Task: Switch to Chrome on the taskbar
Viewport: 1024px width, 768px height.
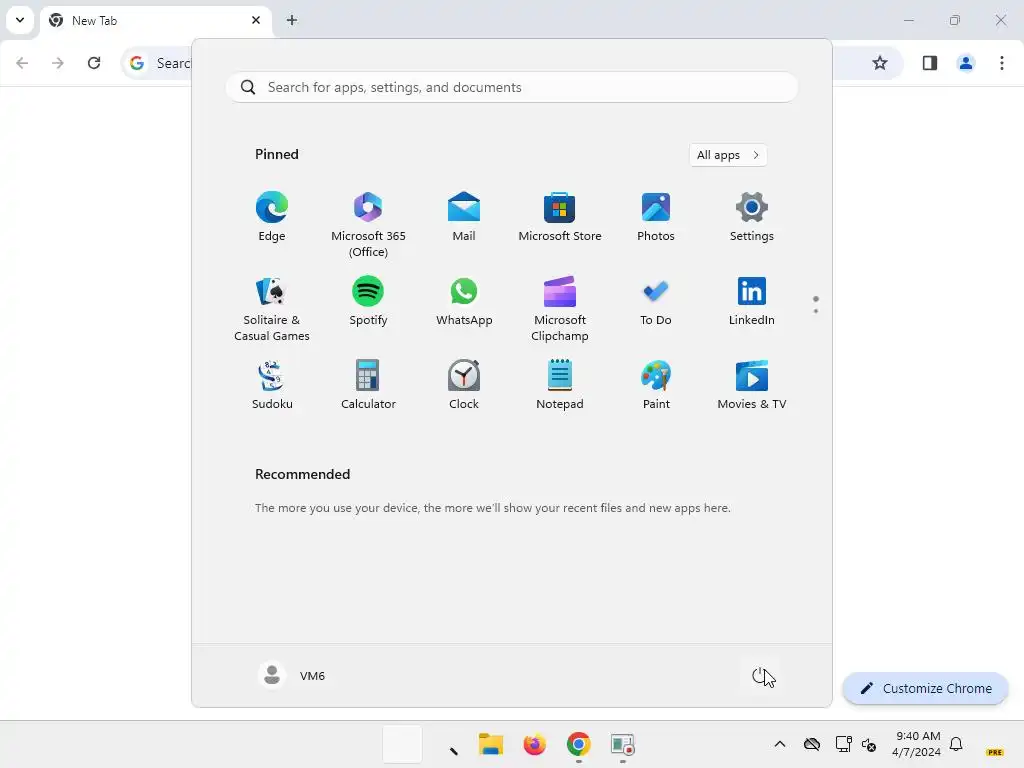Action: click(x=579, y=744)
